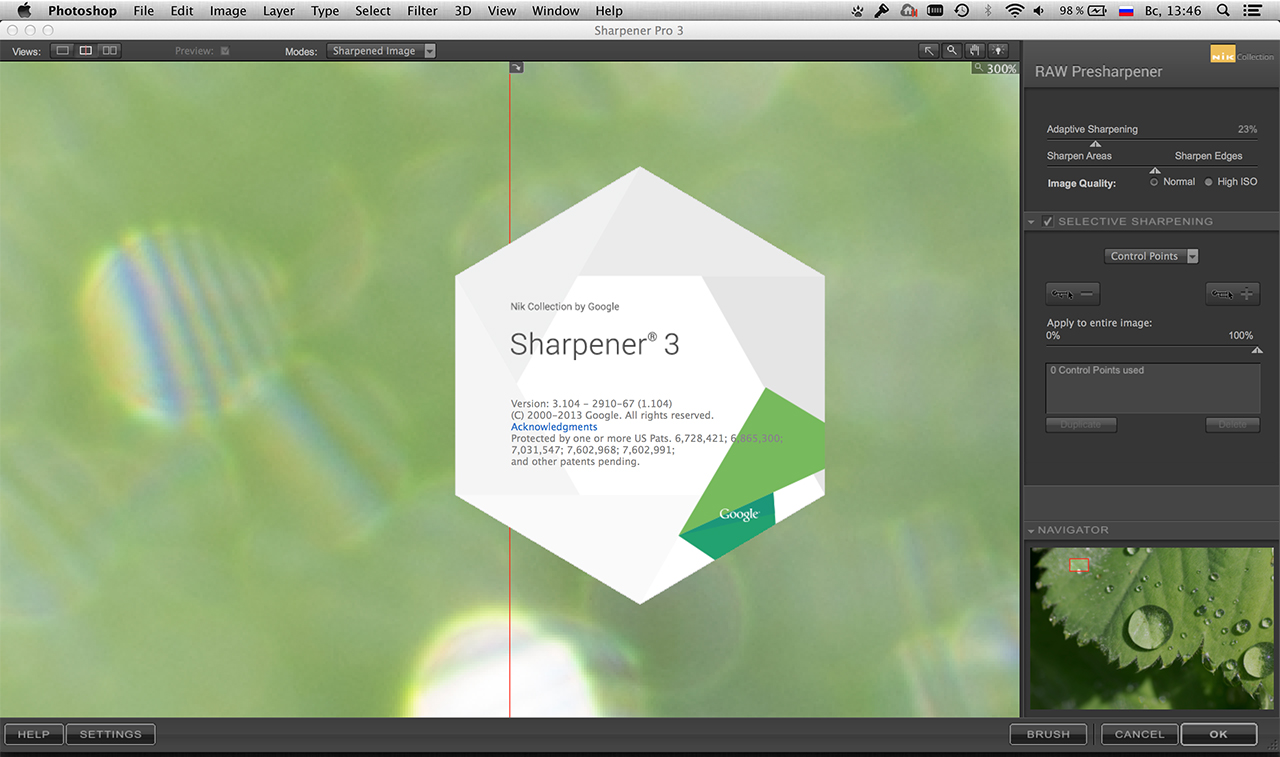Click the lightbulb background color tool
The image size is (1280, 757).
click(996, 51)
